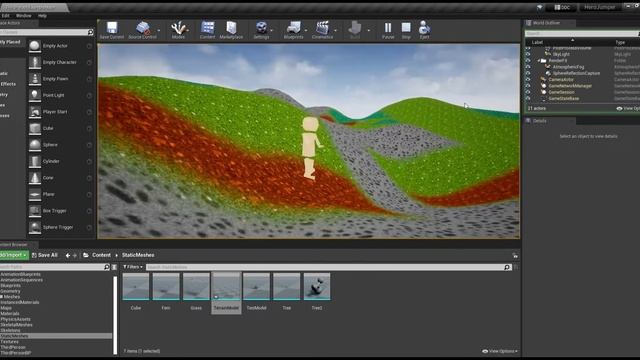Open the Source Control dropdown arrow
The width and height of the screenshot is (640, 360).
pyautogui.click(x=159, y=31)
